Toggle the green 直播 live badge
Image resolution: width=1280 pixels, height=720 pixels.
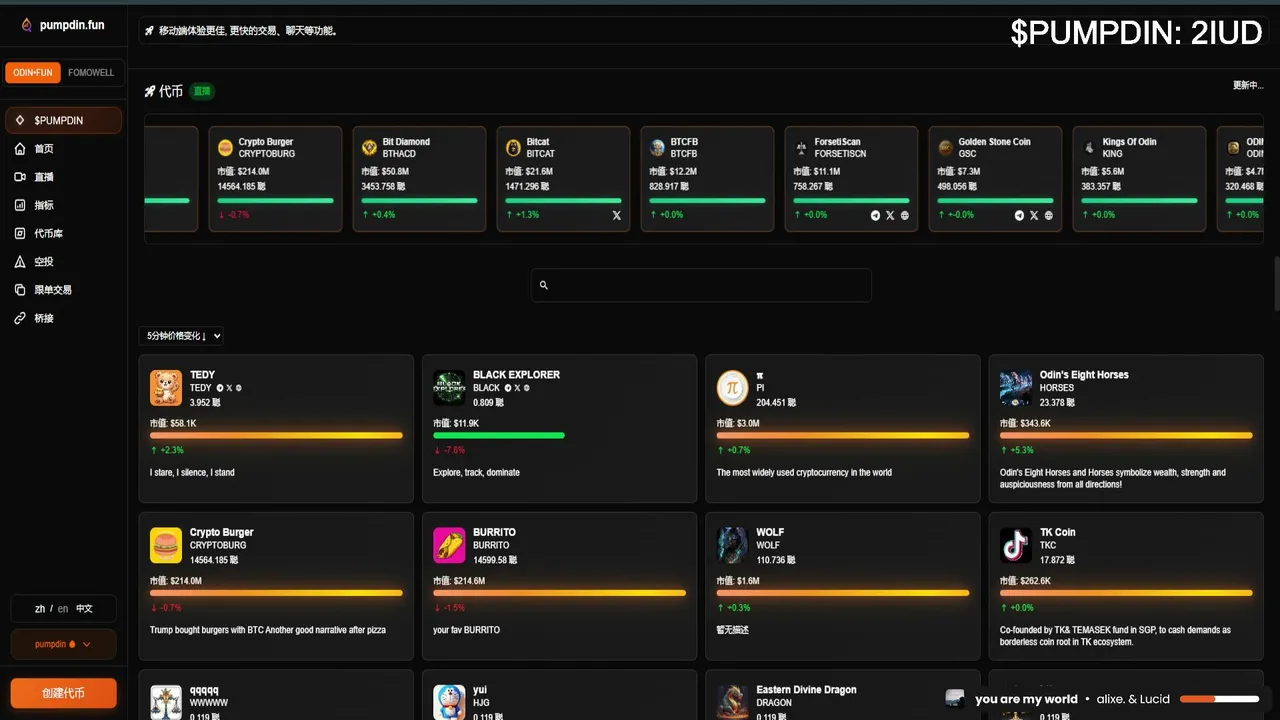[202, 91]
